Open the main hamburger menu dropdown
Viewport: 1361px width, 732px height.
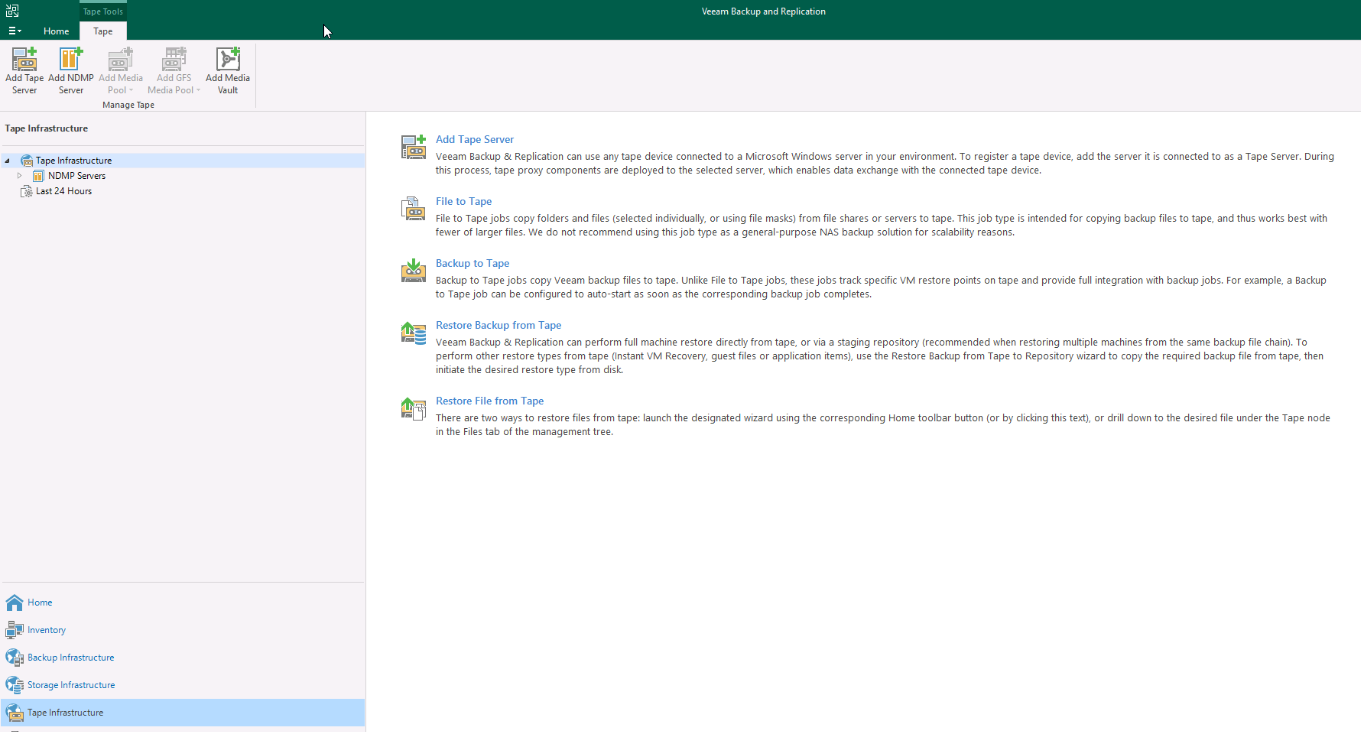tap(14, 31)
